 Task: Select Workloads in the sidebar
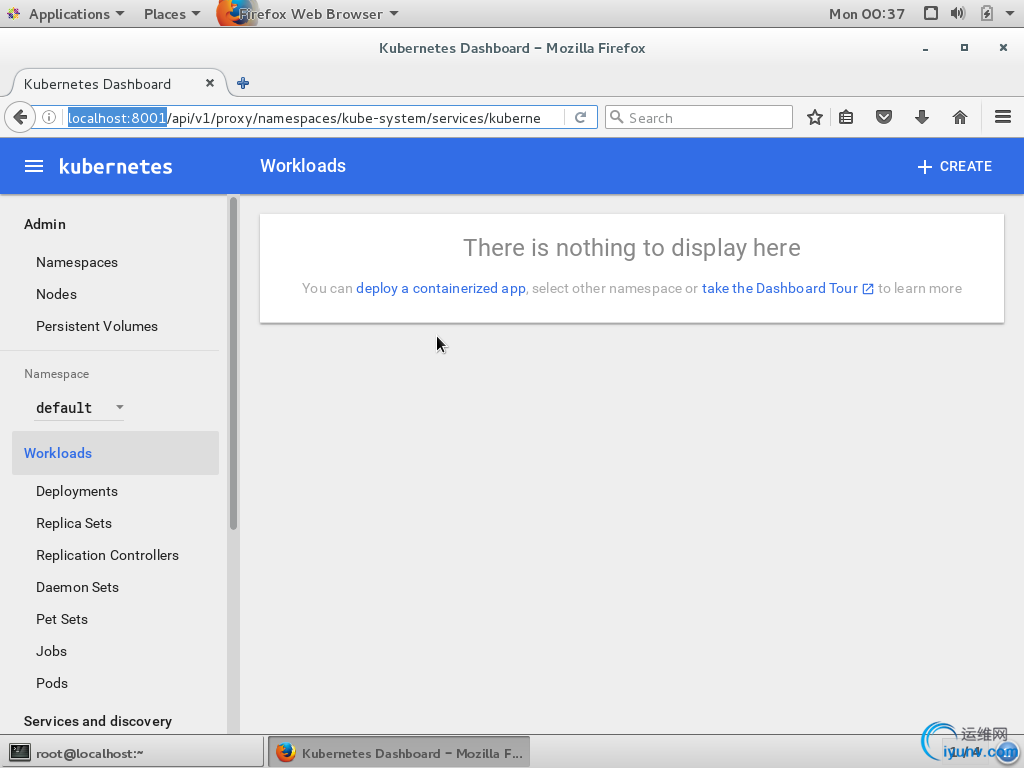115,453
